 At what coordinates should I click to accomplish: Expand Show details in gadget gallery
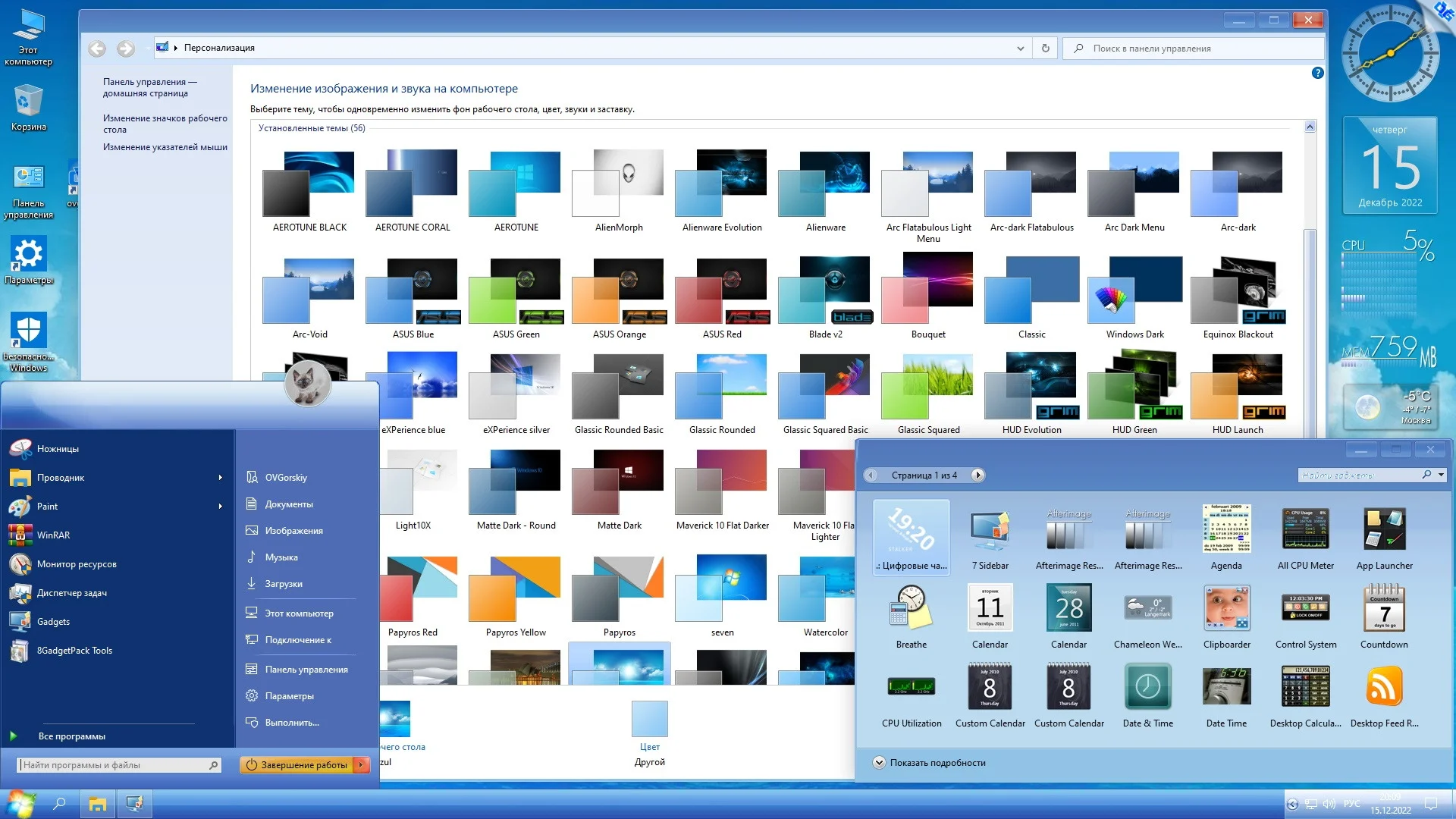[879, 763]
